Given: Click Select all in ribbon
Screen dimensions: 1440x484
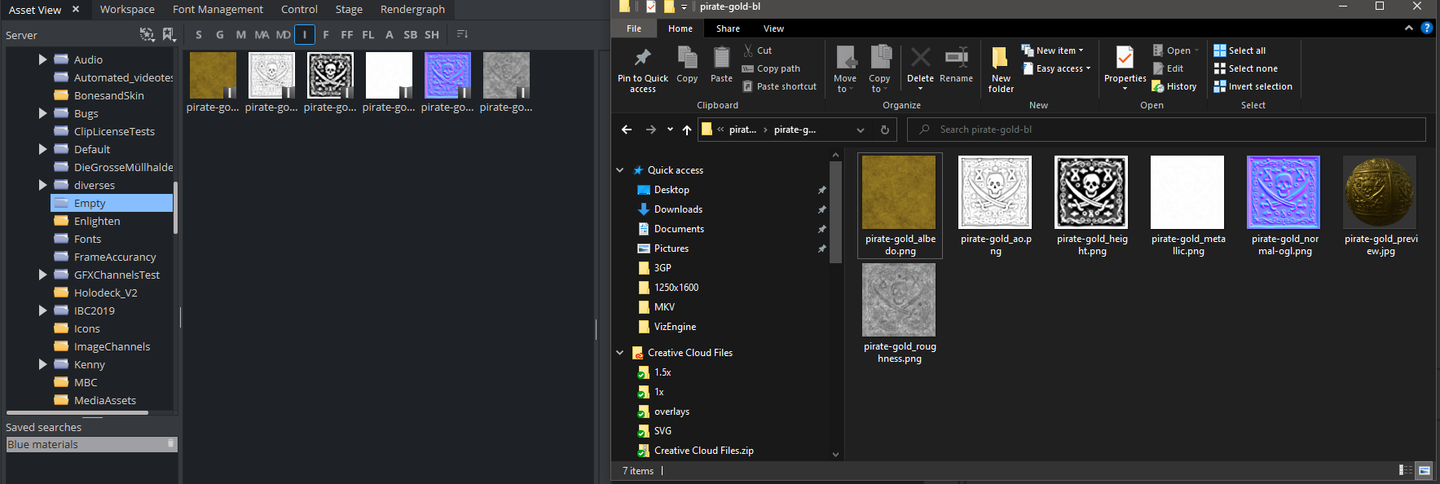Looking at the screenshot, I should point(1239,50).
